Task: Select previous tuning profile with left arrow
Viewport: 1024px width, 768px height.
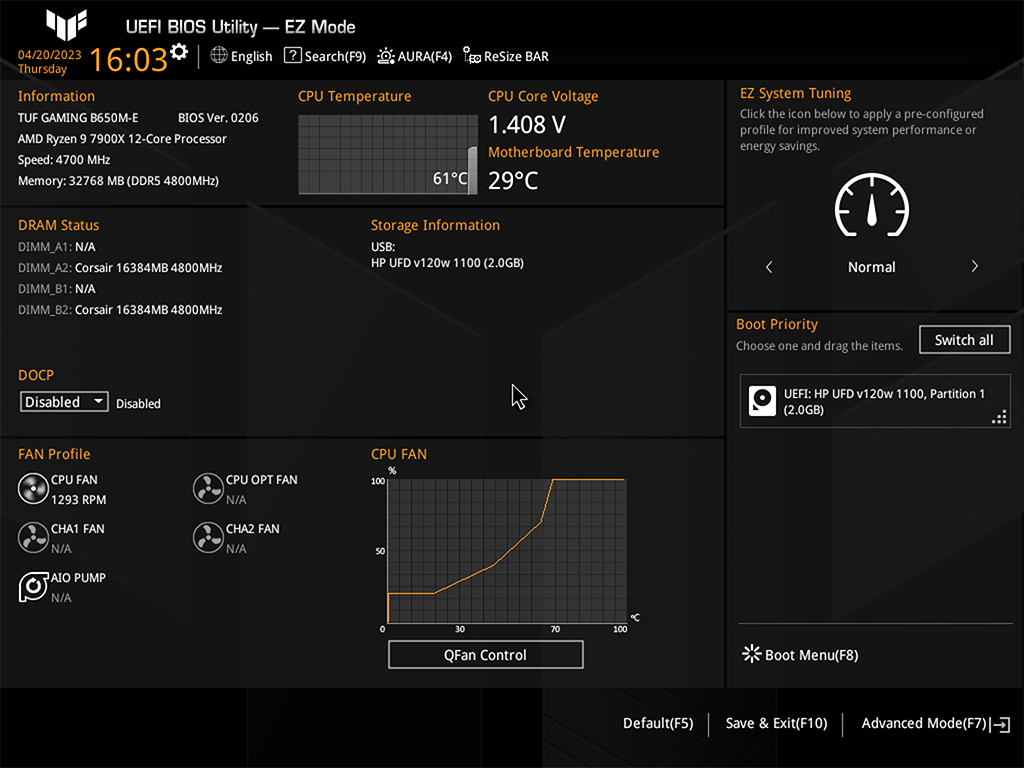Action: point(769,266)
